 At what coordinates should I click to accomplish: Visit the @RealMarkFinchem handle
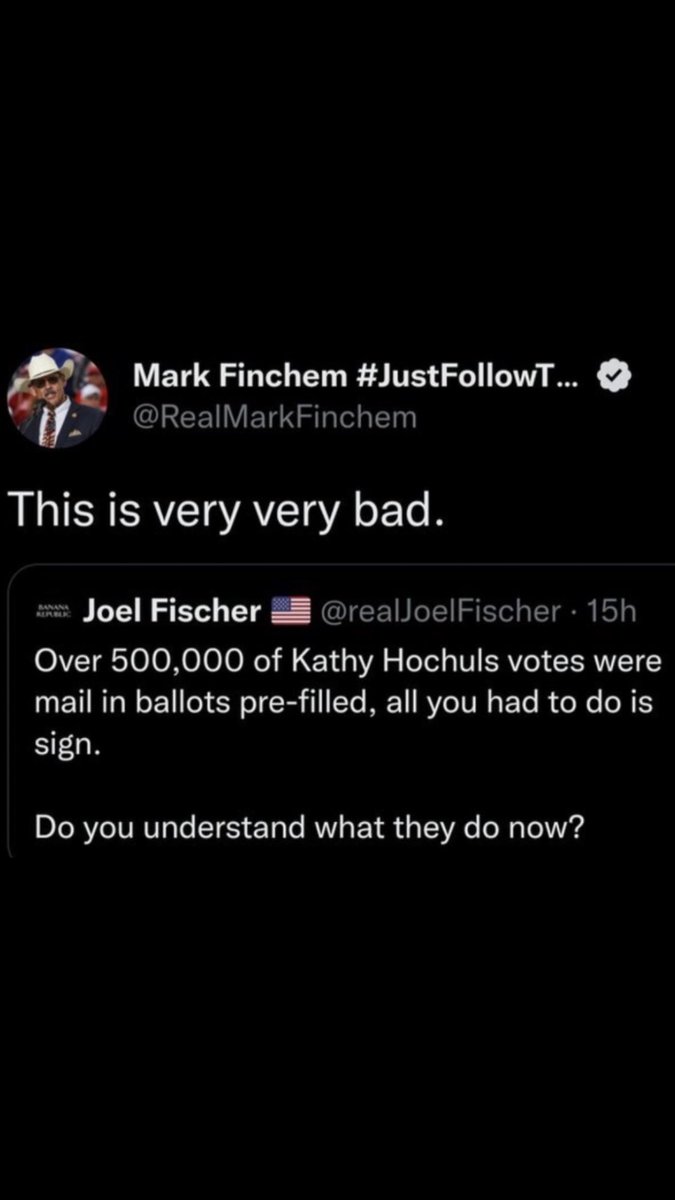[x=275, y=416]
